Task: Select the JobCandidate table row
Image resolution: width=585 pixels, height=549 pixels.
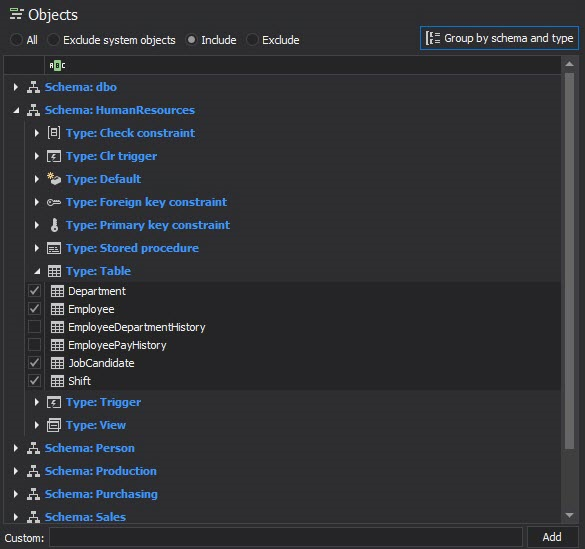Action: tap(293, 363)
